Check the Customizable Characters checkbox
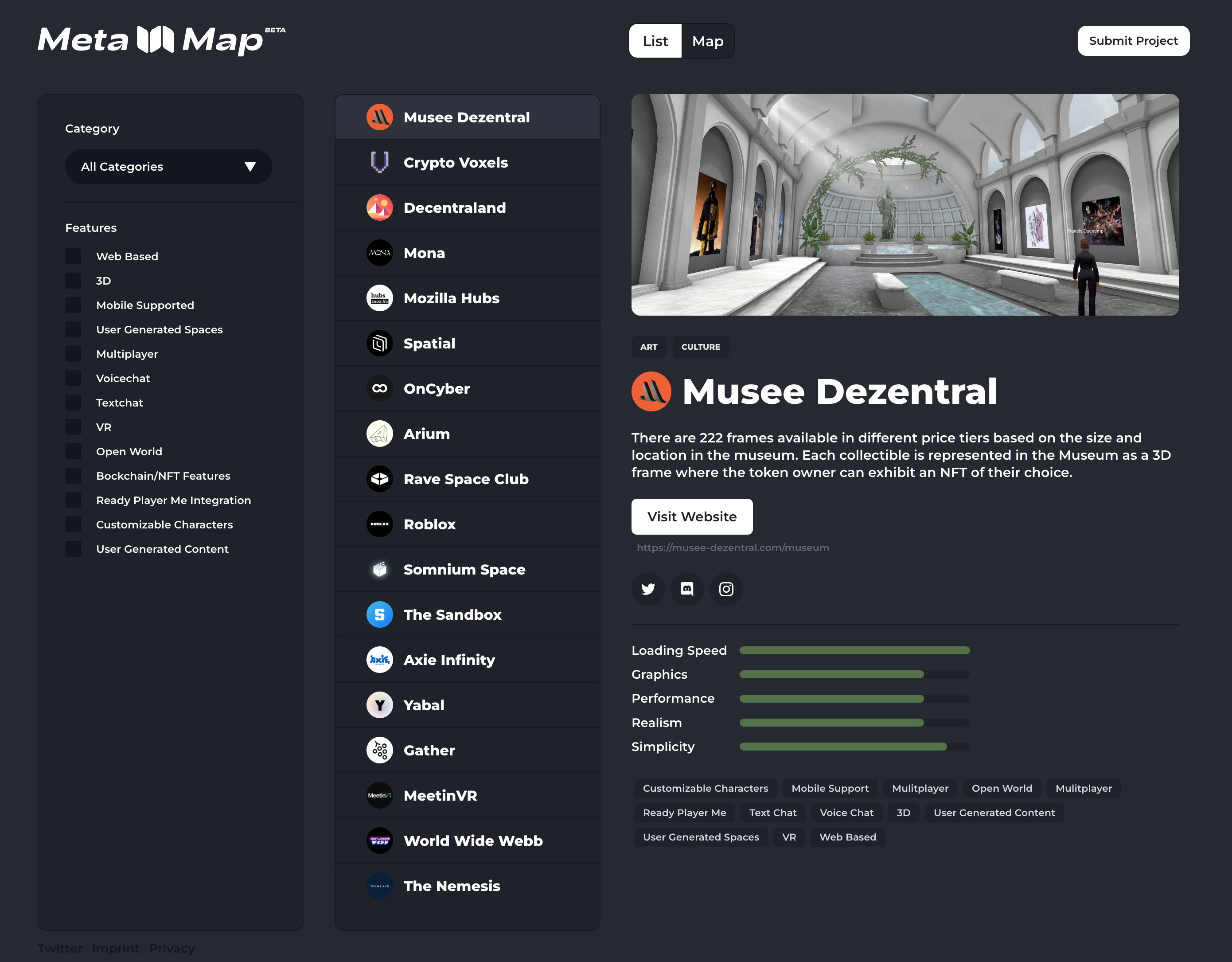The image size is (1232, 962). (x=73, y=524)
